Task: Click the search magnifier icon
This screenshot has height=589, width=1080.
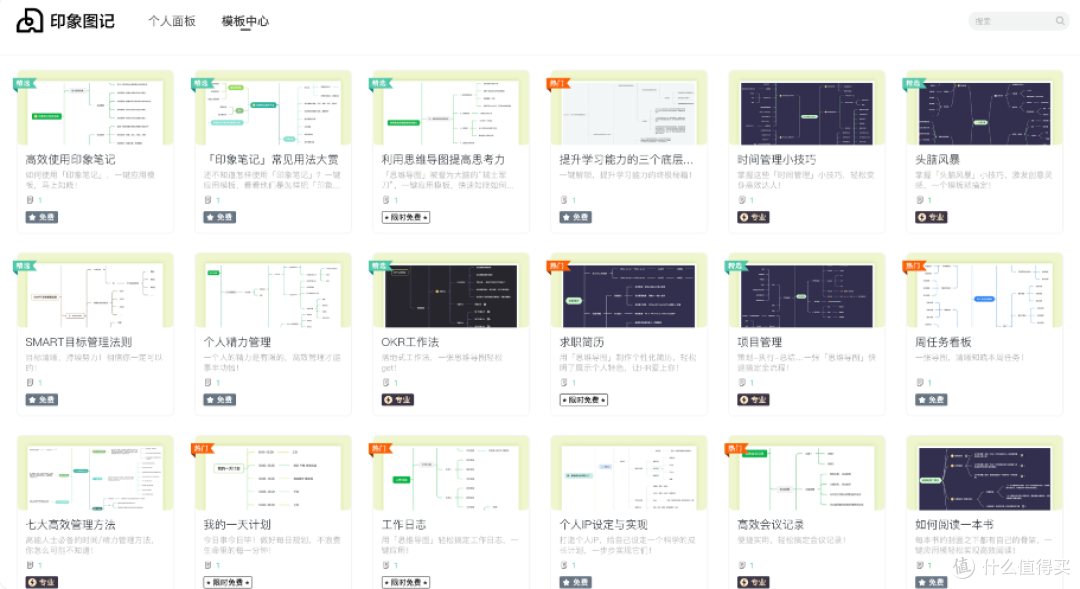Action: [x=1060, y=21]
